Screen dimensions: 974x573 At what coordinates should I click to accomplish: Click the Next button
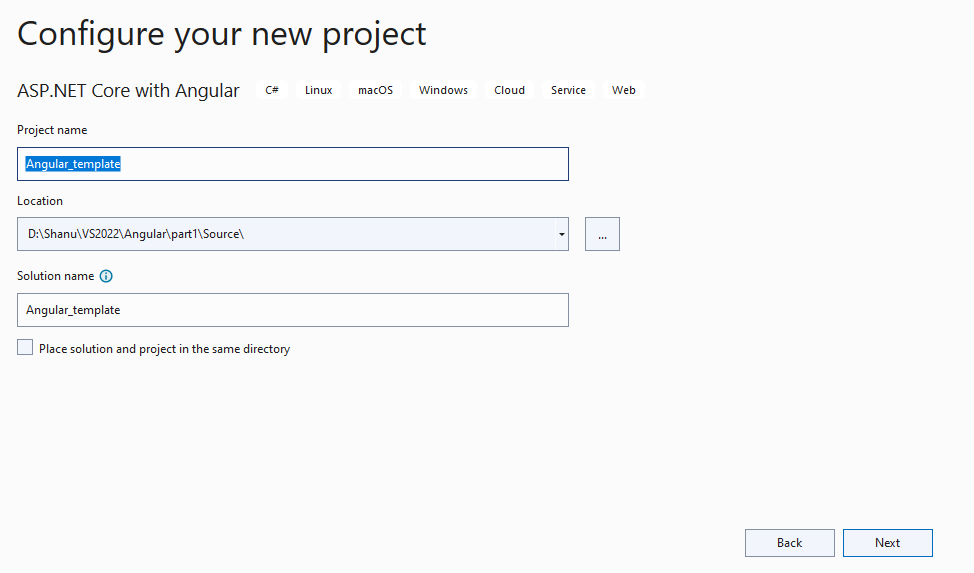888,543
